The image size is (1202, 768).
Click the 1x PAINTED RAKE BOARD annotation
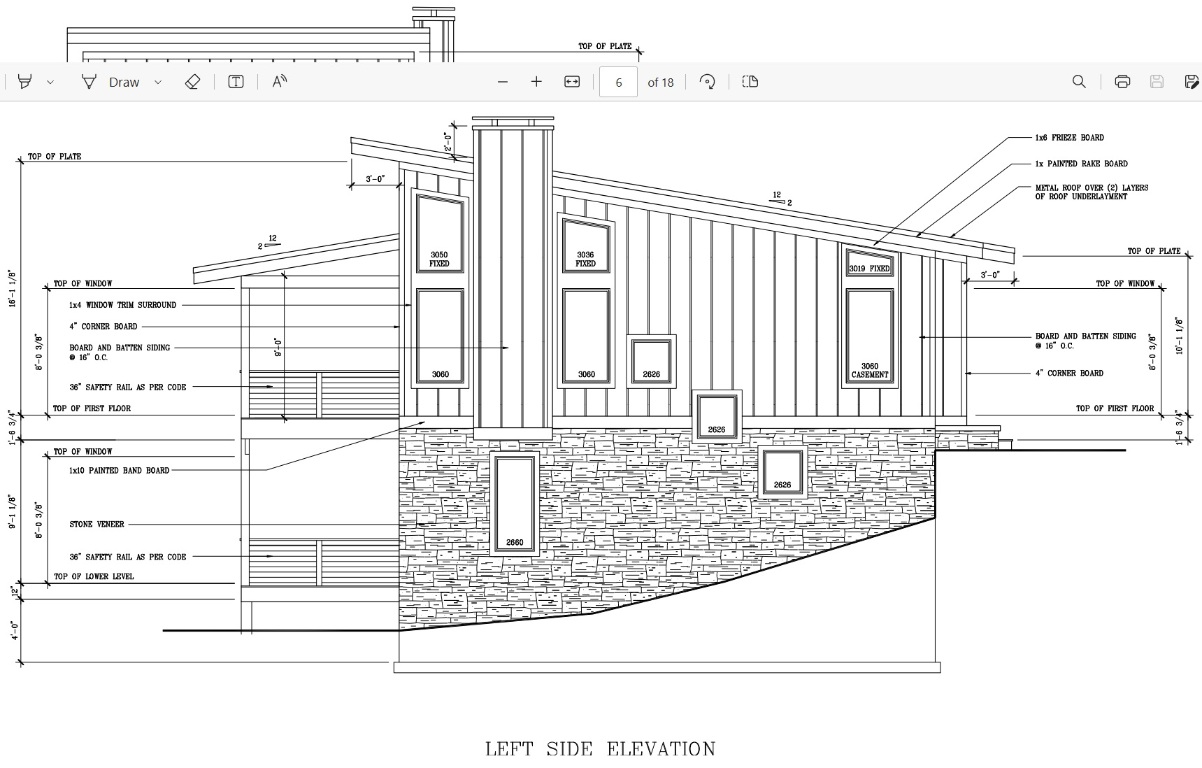1081,164
